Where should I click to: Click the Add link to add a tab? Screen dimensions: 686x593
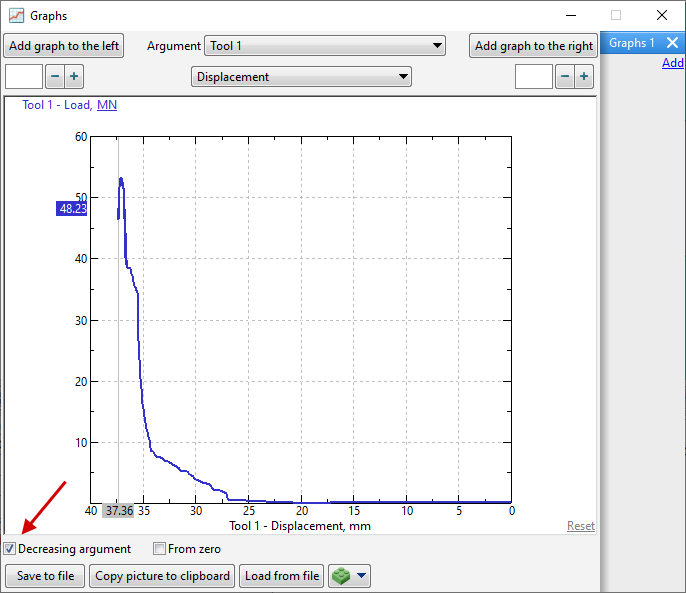point(673,63)
